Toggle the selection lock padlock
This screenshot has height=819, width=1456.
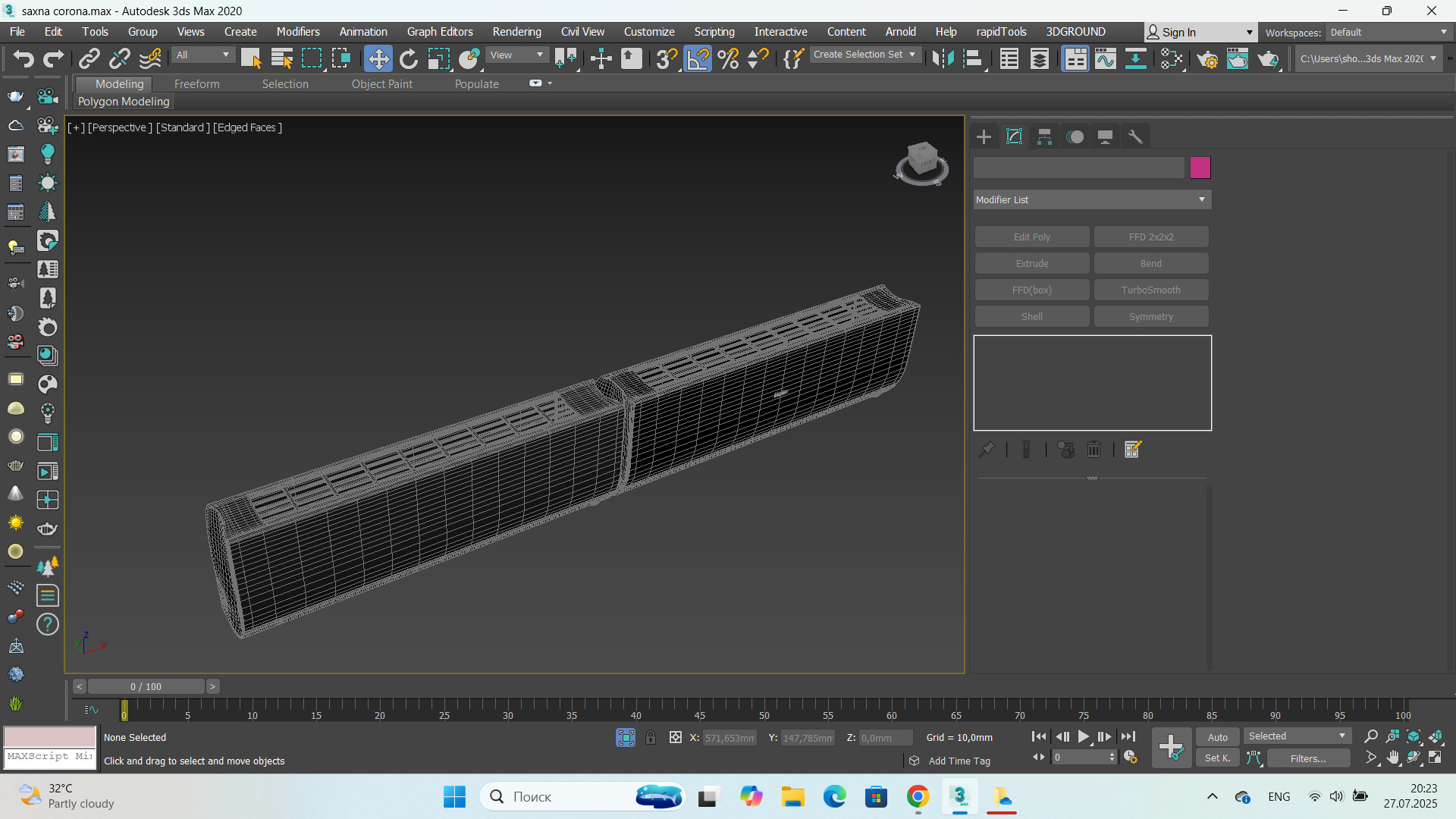click(x=651, y=737)
